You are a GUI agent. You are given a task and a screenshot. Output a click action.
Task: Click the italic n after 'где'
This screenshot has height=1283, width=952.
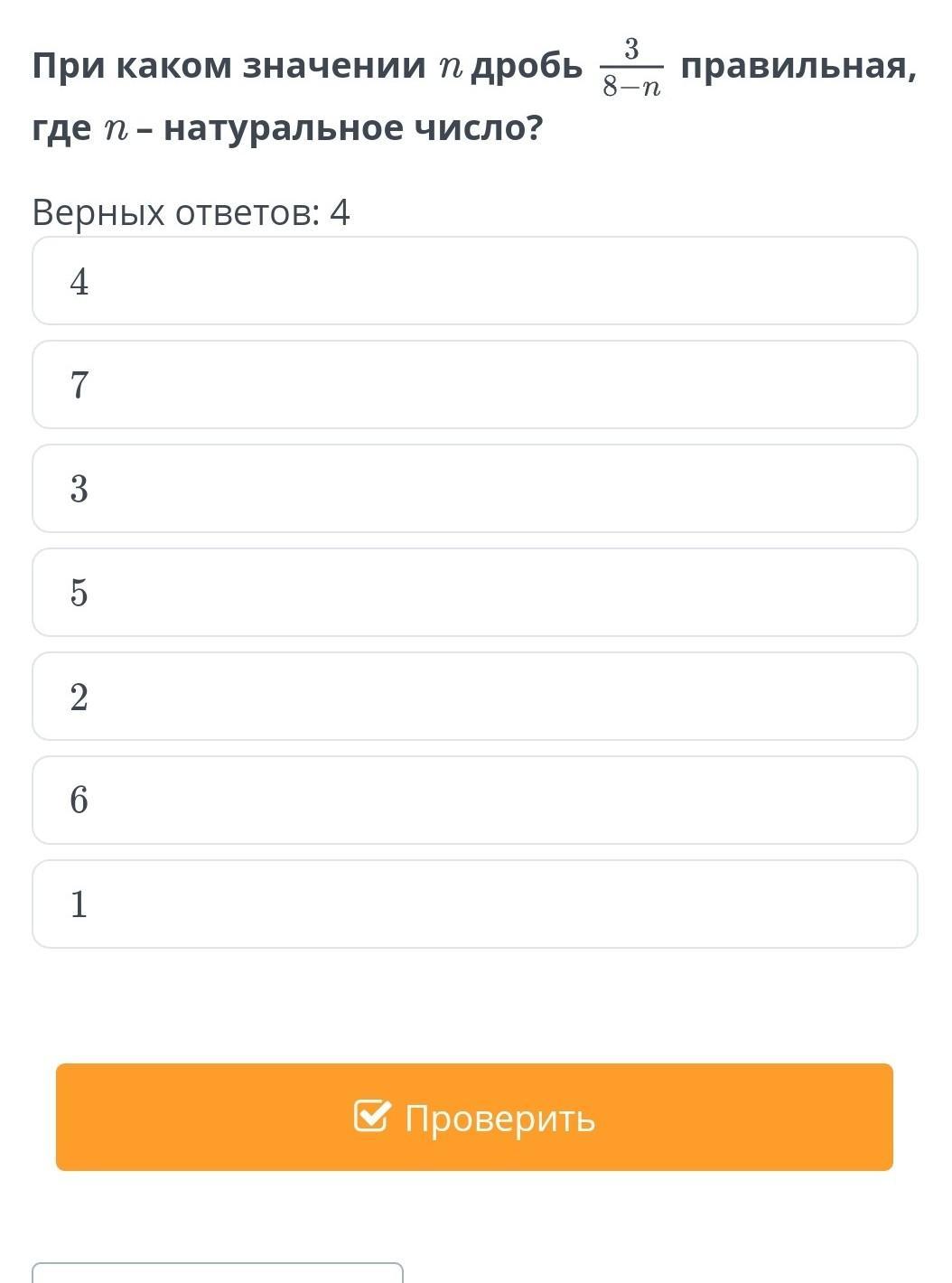(x=115, y=129)
